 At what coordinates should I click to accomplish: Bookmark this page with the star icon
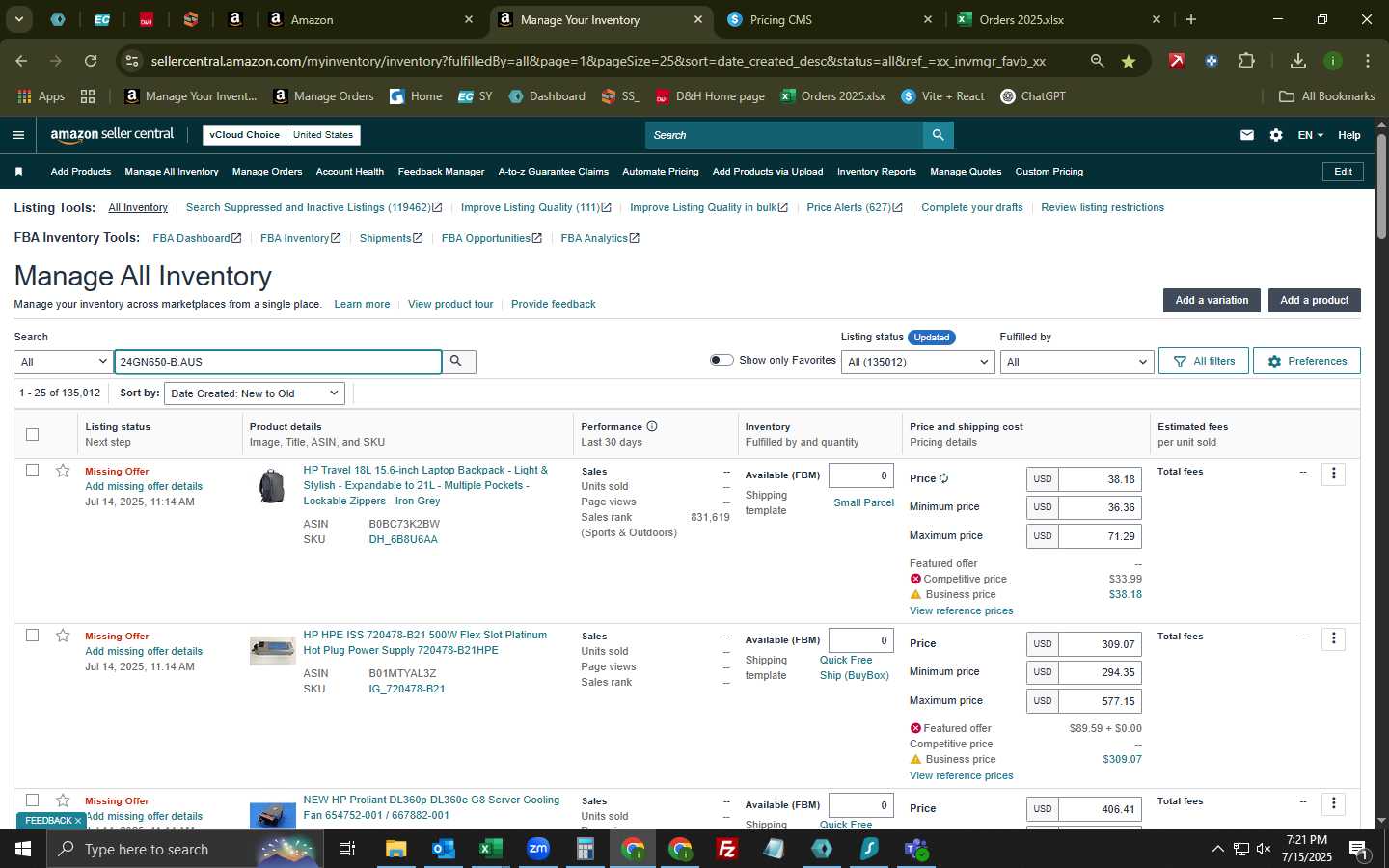point(1129,61)
